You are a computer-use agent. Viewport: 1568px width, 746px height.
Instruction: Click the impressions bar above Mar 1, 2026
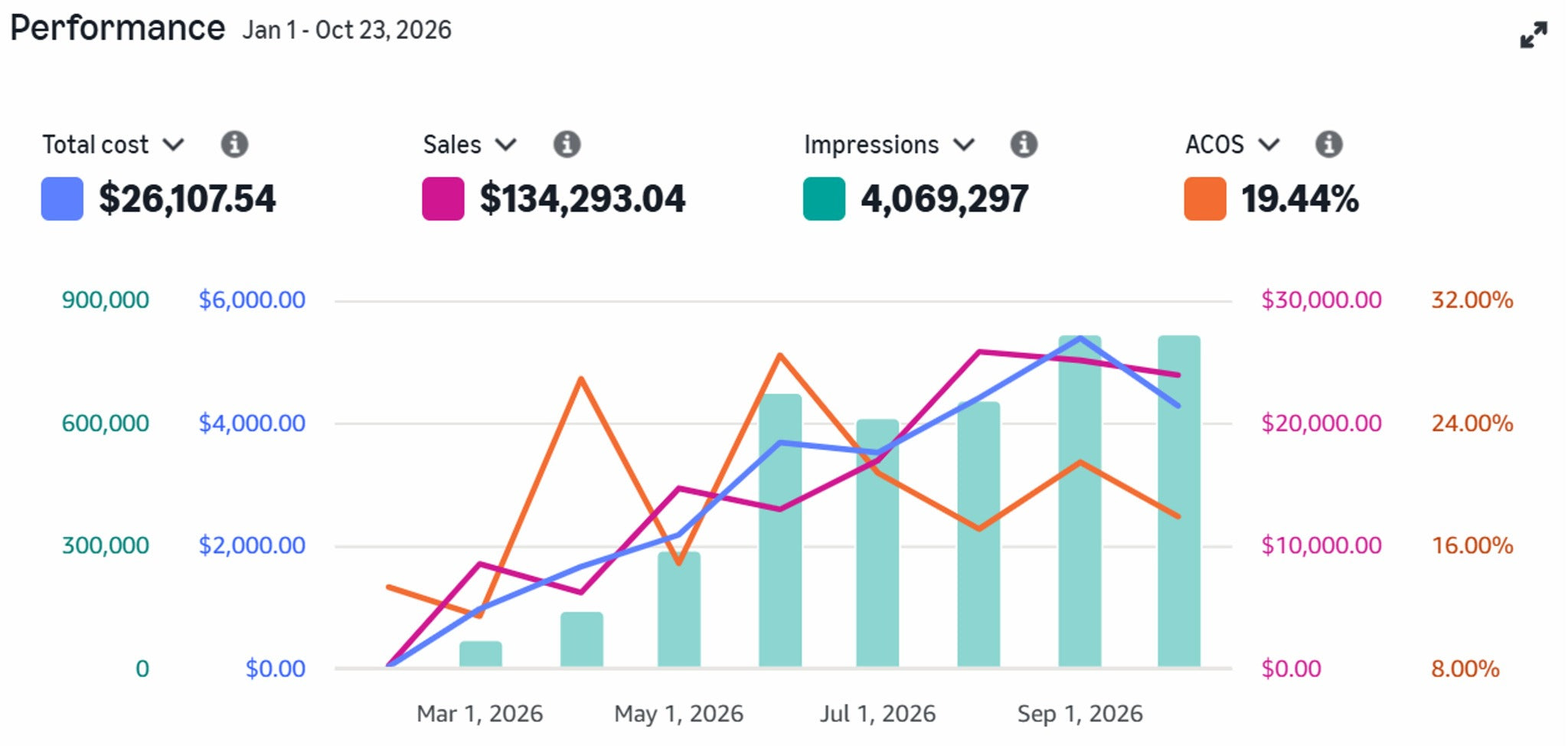click(x=481, y=654)
